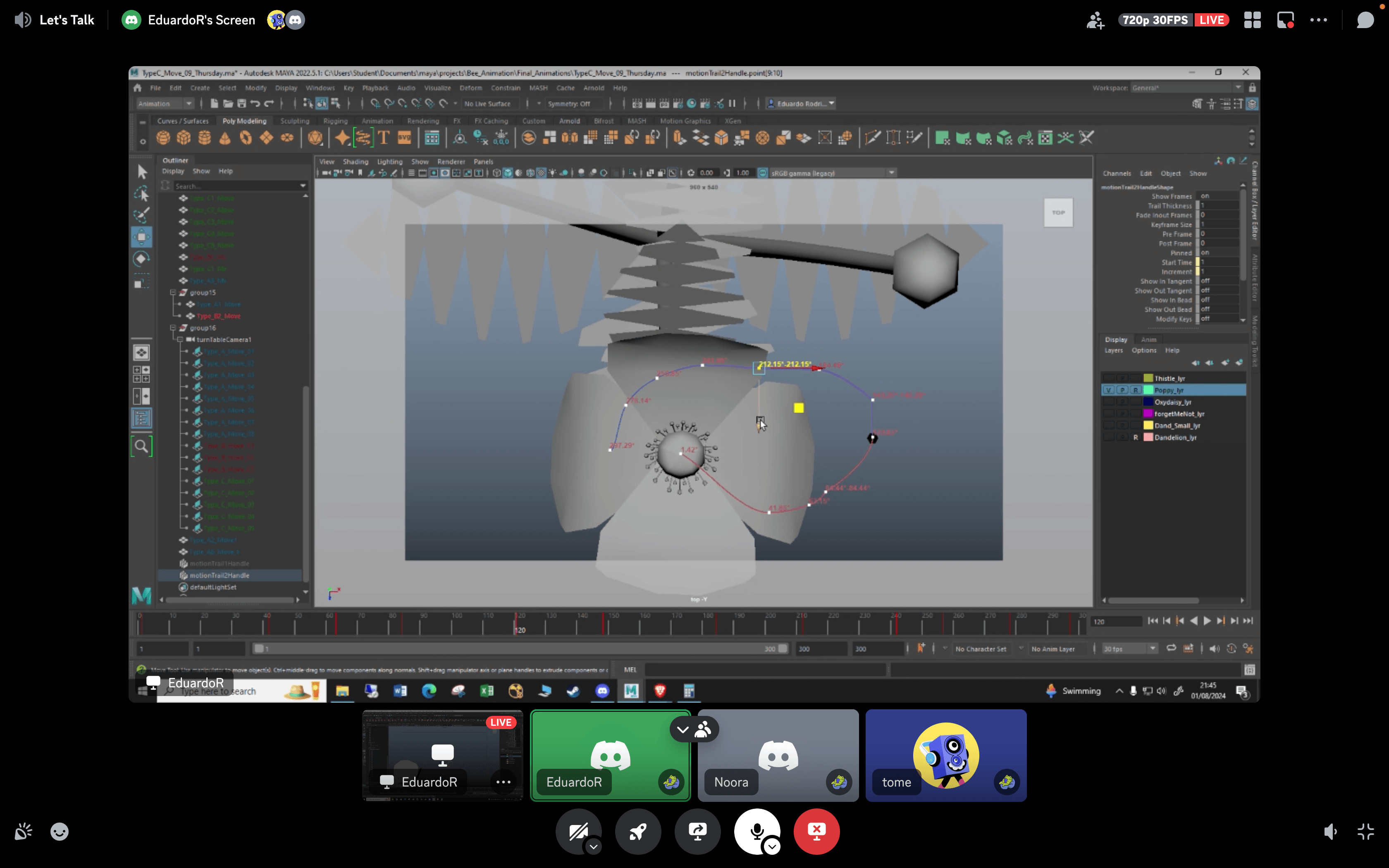
Task: Collapse group16 in the Outliner
Action: pyautogui.click(x=173, y=328)
